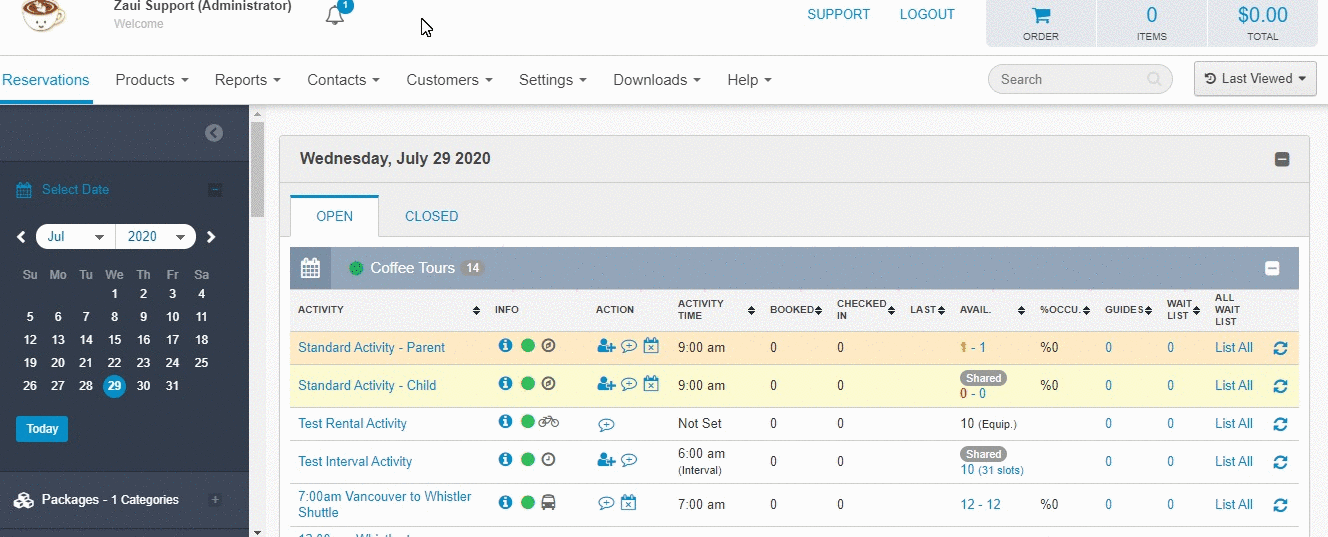Click the search magnifier icon
The image size is (1328, 537).
click(x=1154, y=79)
